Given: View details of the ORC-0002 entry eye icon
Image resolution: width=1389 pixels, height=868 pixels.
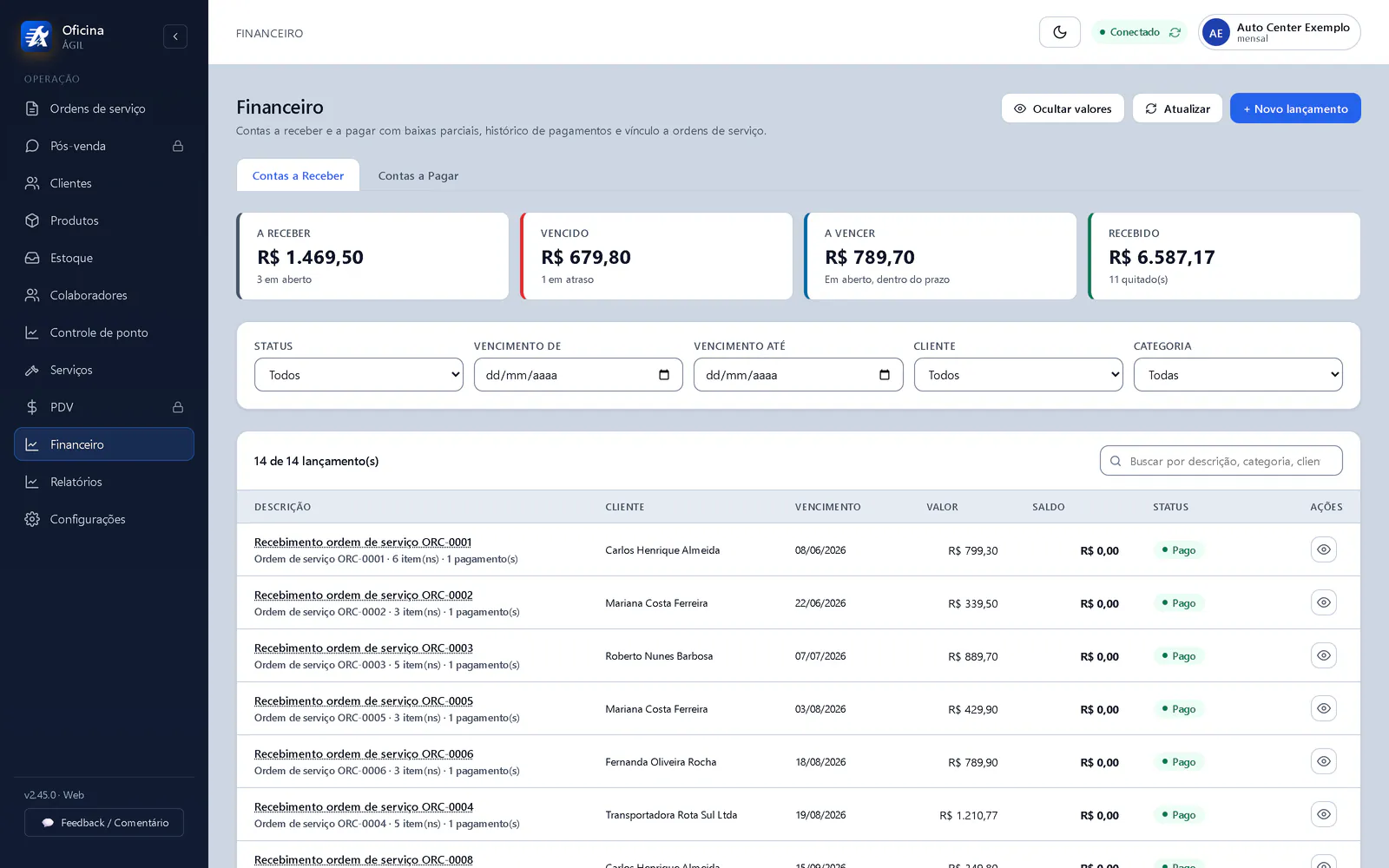Looking at the screenshot, I should [x=1324, y=602].
